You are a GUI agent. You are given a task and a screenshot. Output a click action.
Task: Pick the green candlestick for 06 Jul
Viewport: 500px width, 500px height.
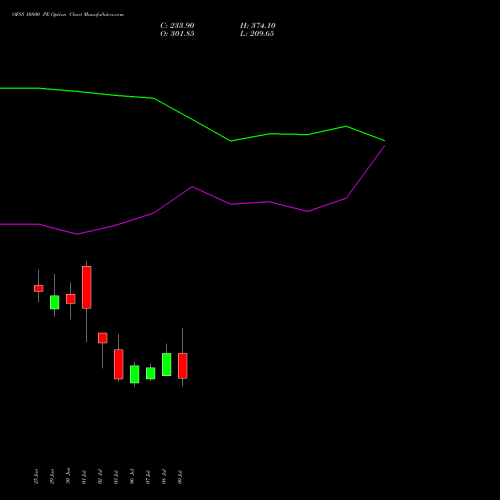(x=135, y=374)
